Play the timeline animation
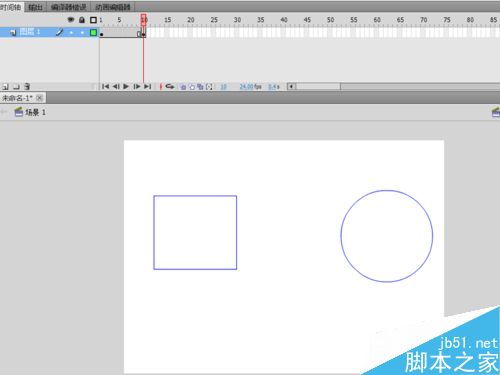This screenshot has height=375, width=500. click(126, 86)
